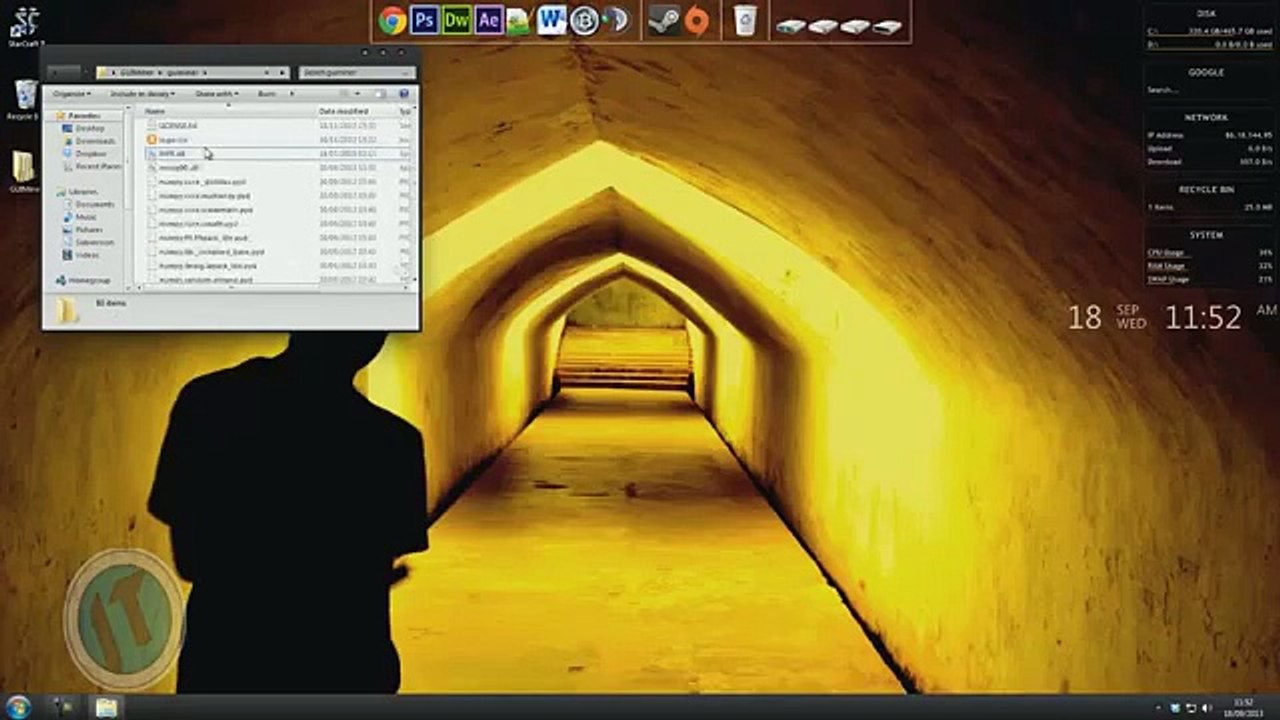The height and width of the screenshot is (720, 1280).
Task: Click the Burn toolbar button
Action: point(266,94)
